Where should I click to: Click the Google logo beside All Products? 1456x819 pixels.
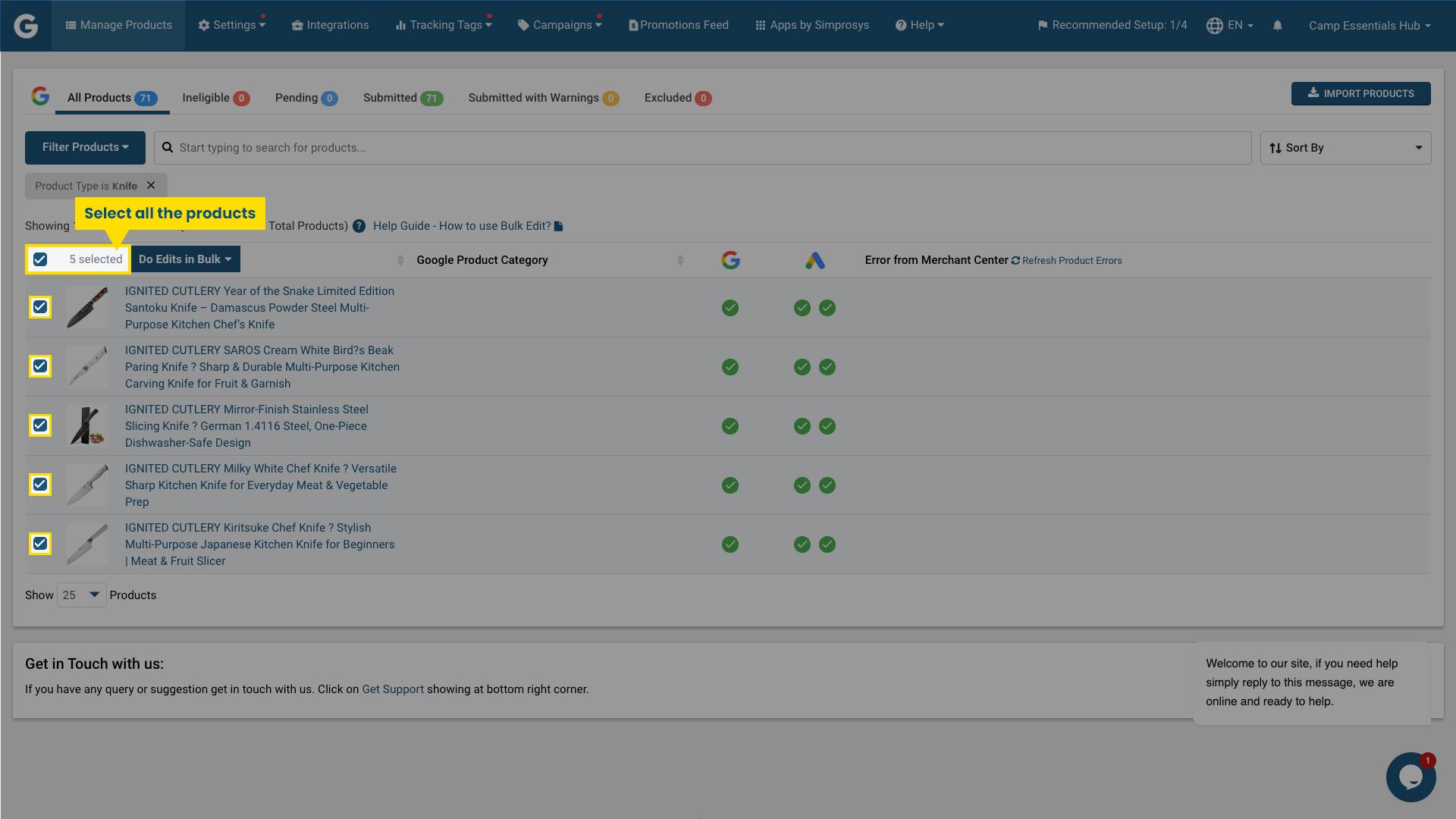pyautogui.click(x=41, y=97)
